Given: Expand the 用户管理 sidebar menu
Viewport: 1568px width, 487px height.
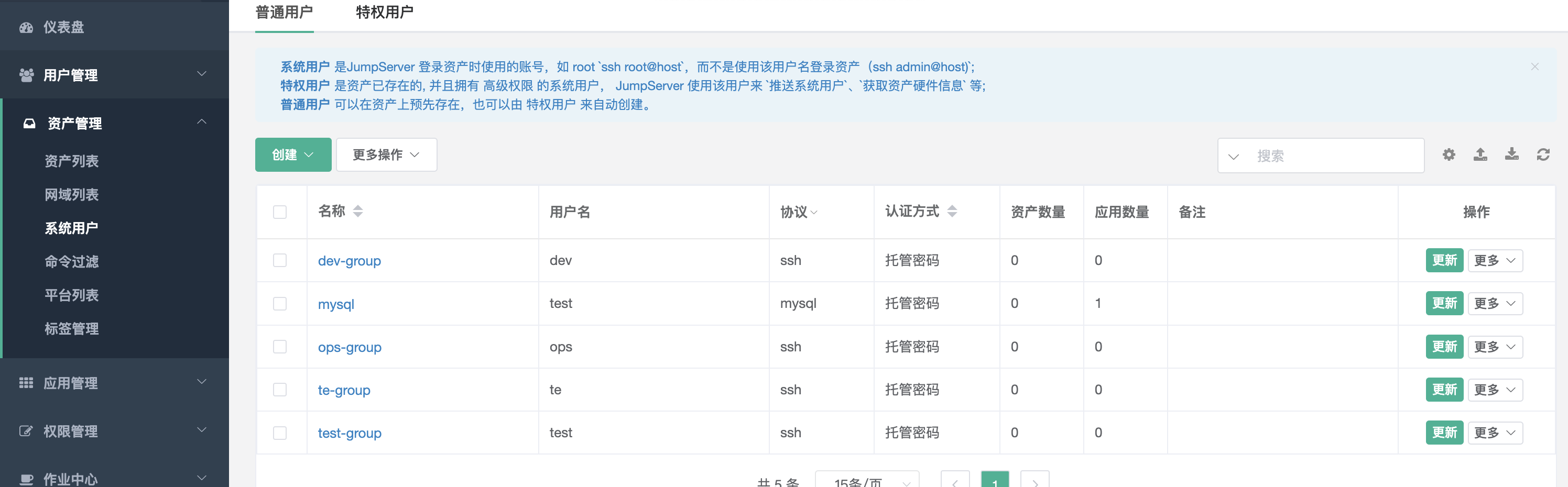Looking at the screenshot, I should (x=114, y=75).
